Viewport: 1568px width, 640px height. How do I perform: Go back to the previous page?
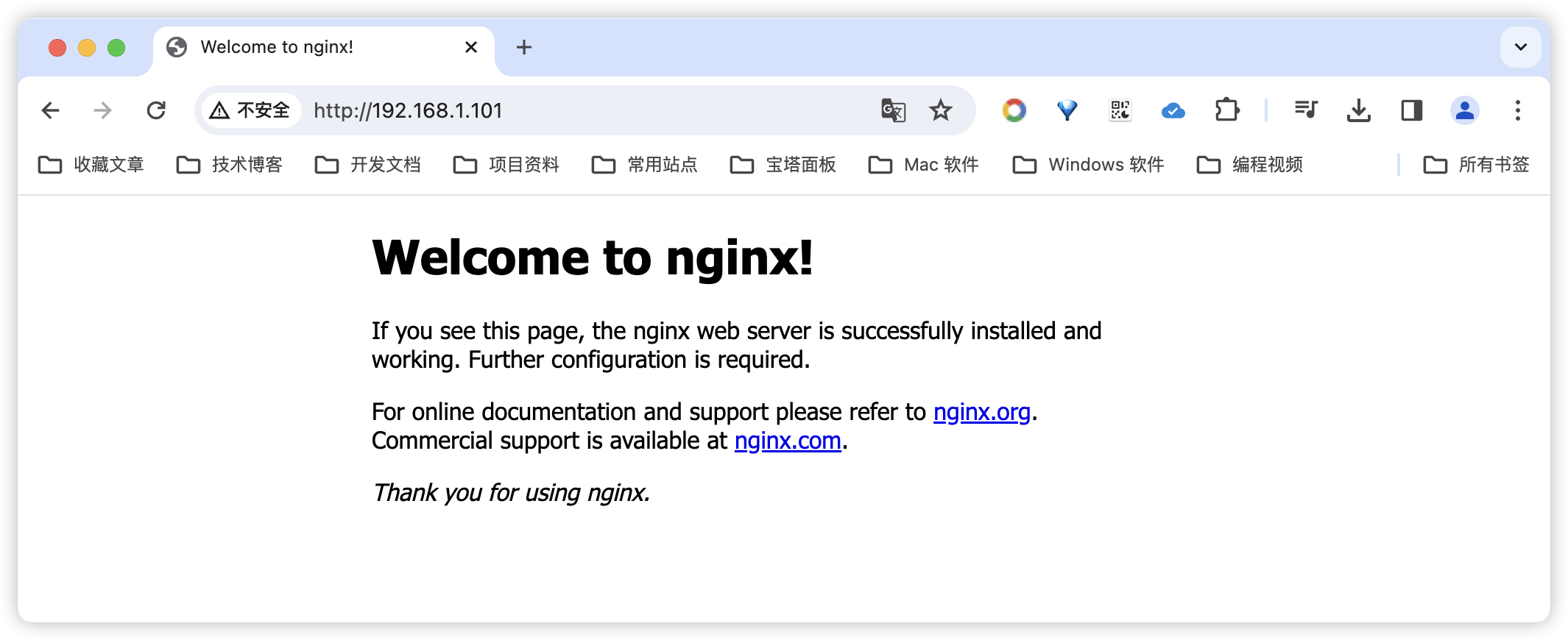(50, 110)
